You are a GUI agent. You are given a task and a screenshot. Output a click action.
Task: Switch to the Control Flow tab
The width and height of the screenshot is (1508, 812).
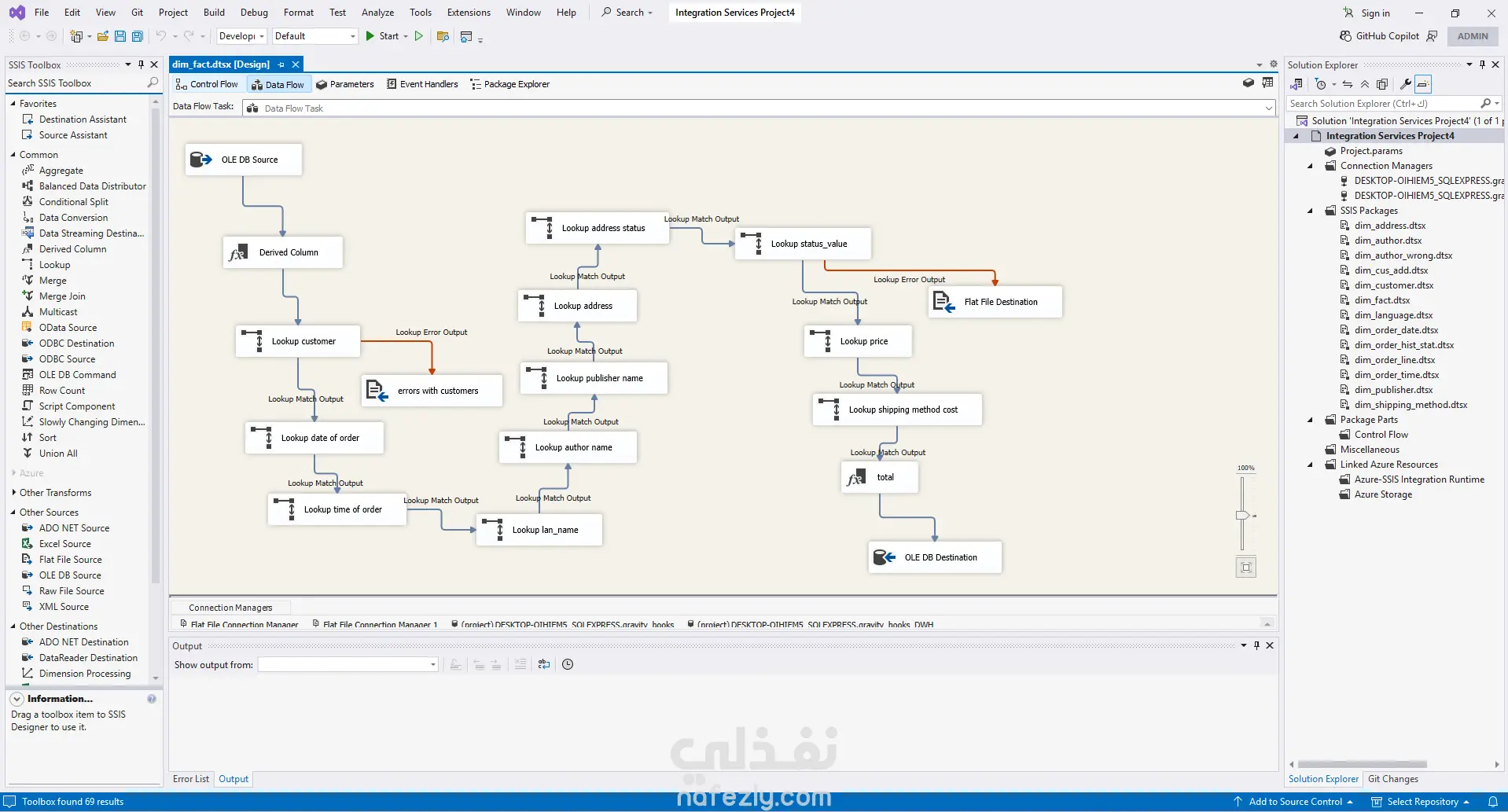(207, 84)
